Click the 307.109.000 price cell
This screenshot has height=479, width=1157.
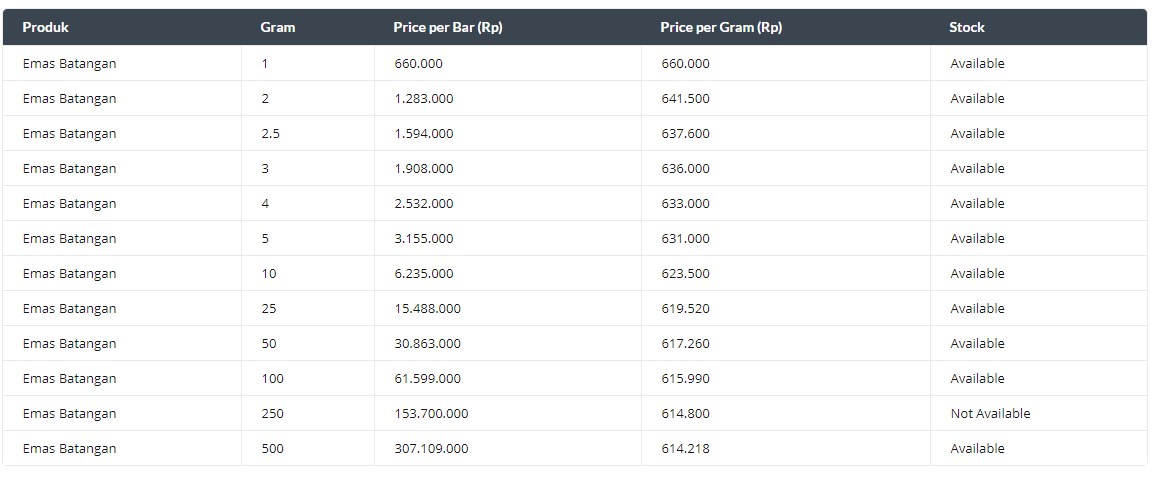click(x=431, y=449)
